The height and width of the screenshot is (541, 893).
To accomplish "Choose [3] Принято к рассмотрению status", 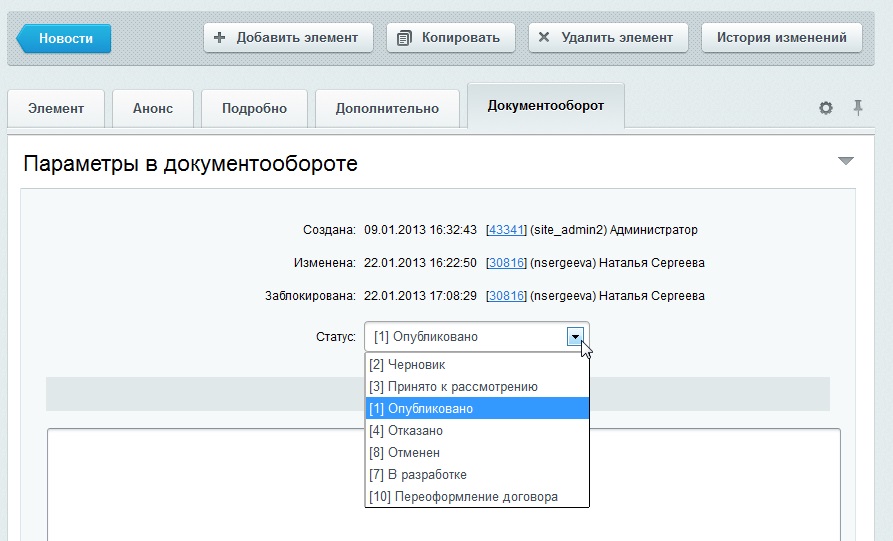I will pyautogui.click(x=477, y=387).
